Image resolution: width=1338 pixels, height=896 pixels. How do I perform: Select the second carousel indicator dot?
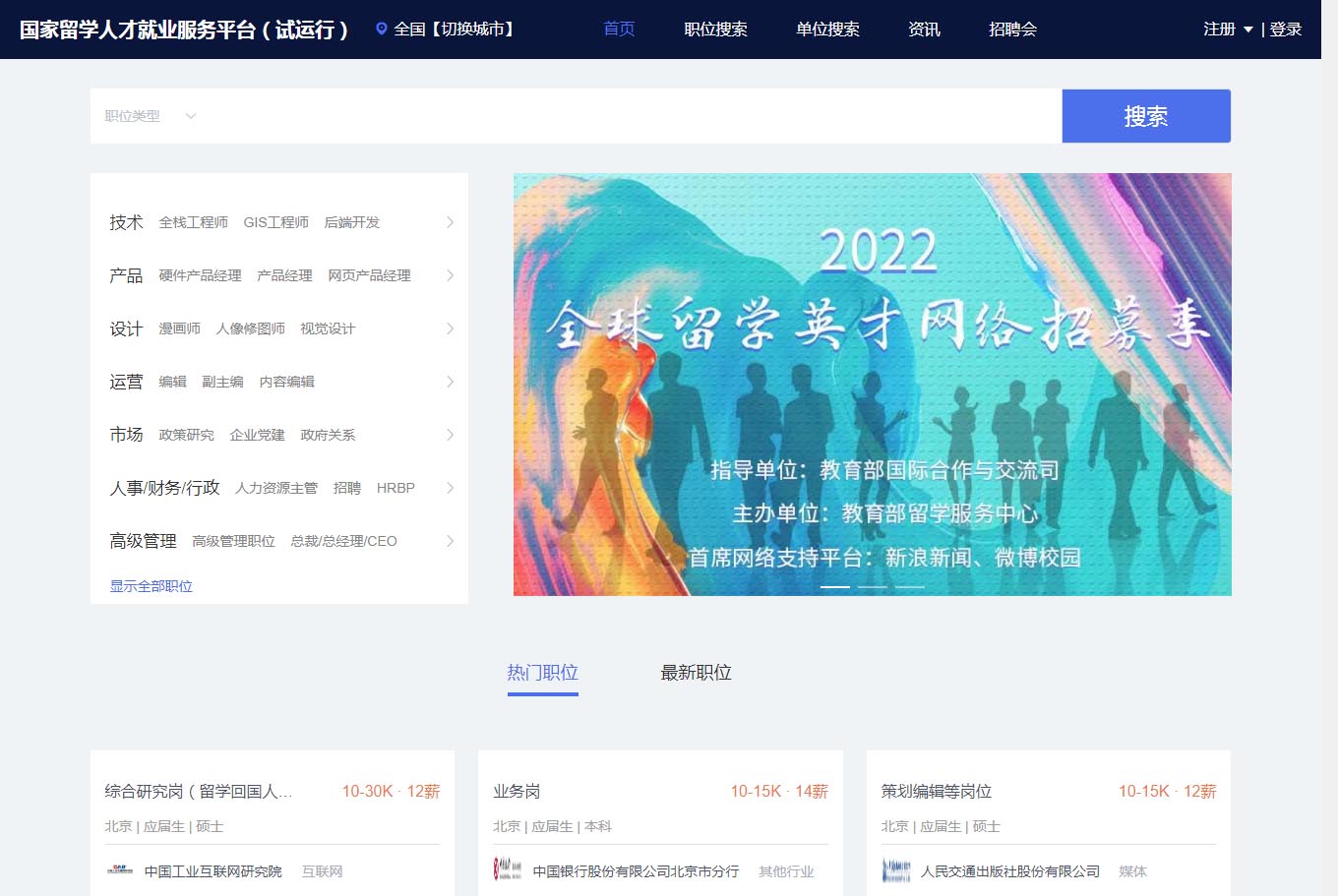[872, 585]
